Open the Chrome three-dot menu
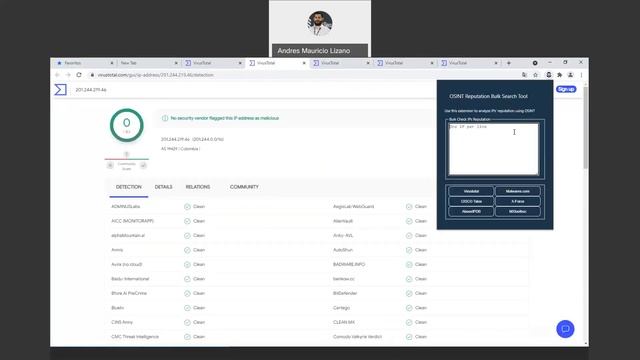Screen dimensions: 640x360 pyautogui.click(x=581, y=75)
